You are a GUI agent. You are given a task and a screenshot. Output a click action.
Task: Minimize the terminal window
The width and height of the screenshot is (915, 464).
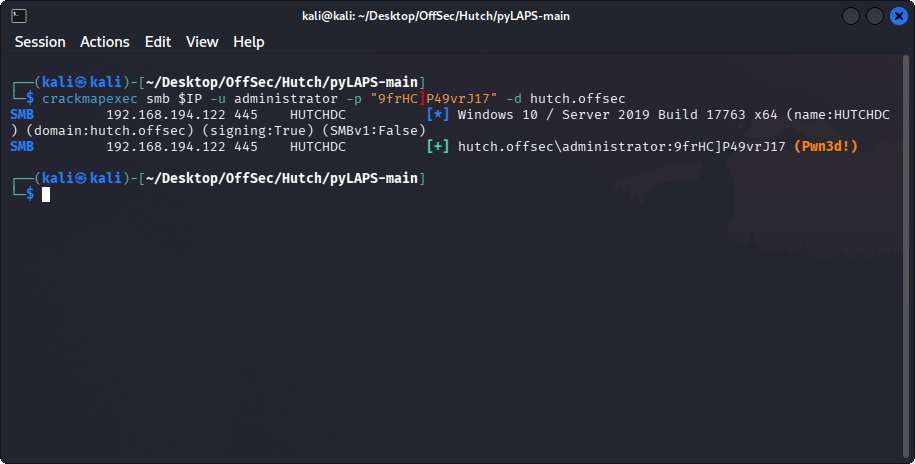pos(851,16)
